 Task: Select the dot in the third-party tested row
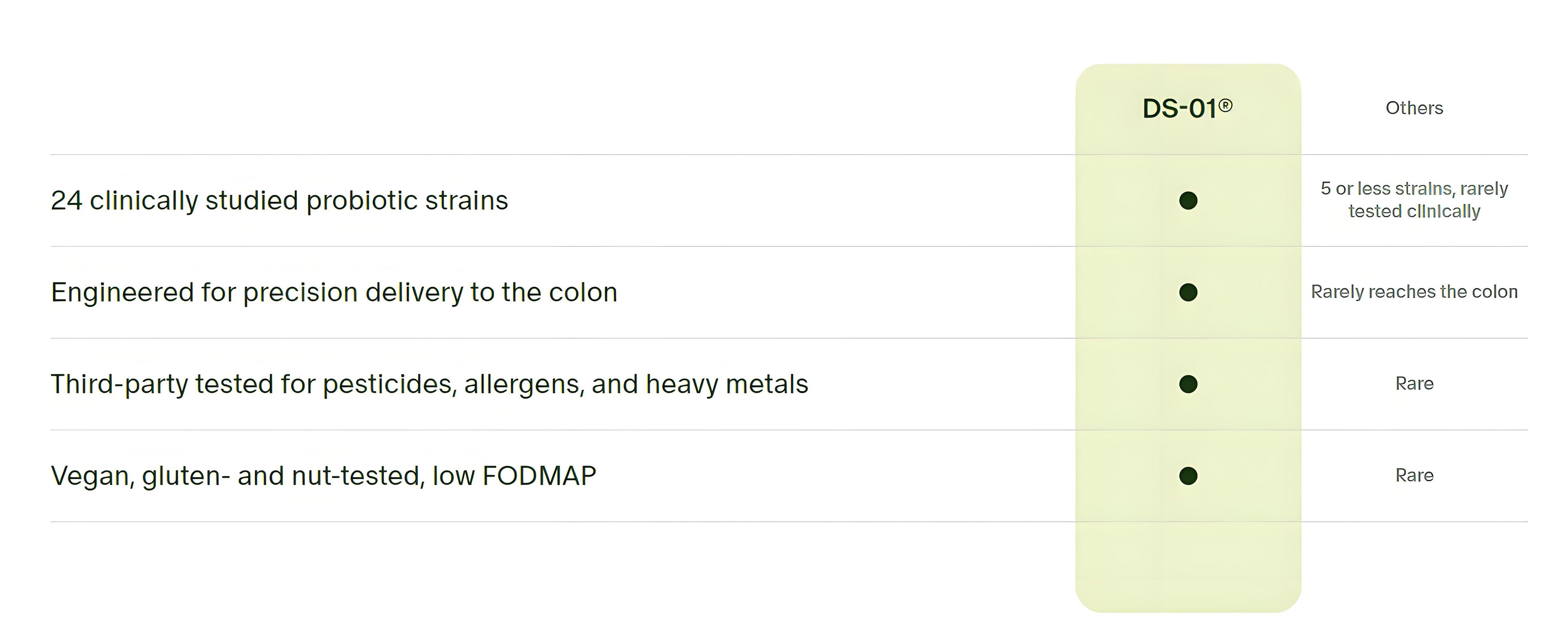[x=1188, y=384]
